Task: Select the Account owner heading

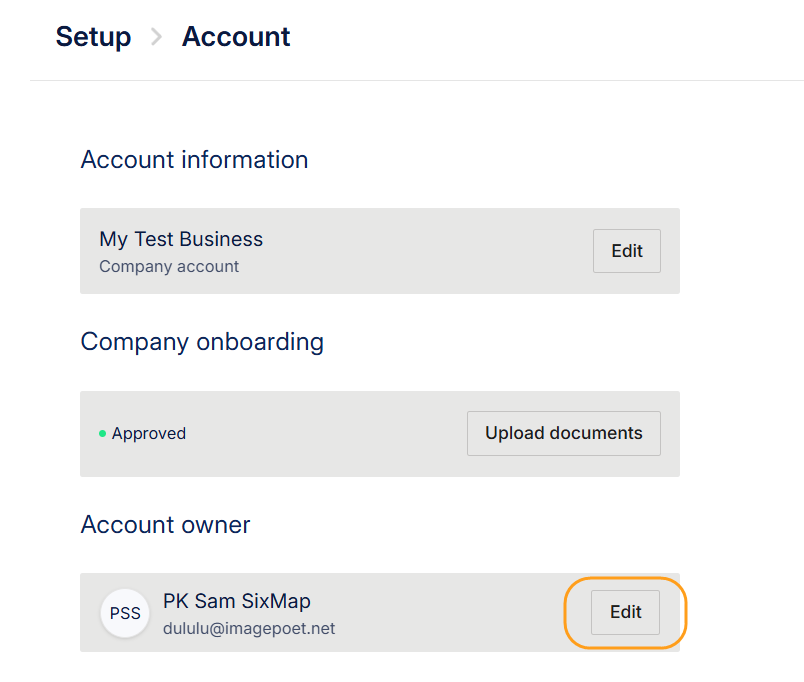Action: 165,524
